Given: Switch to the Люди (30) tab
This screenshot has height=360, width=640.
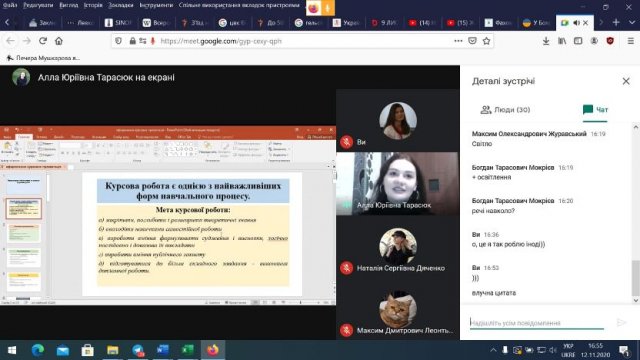Looking at the screenshot, I should [x=505, y=109].
